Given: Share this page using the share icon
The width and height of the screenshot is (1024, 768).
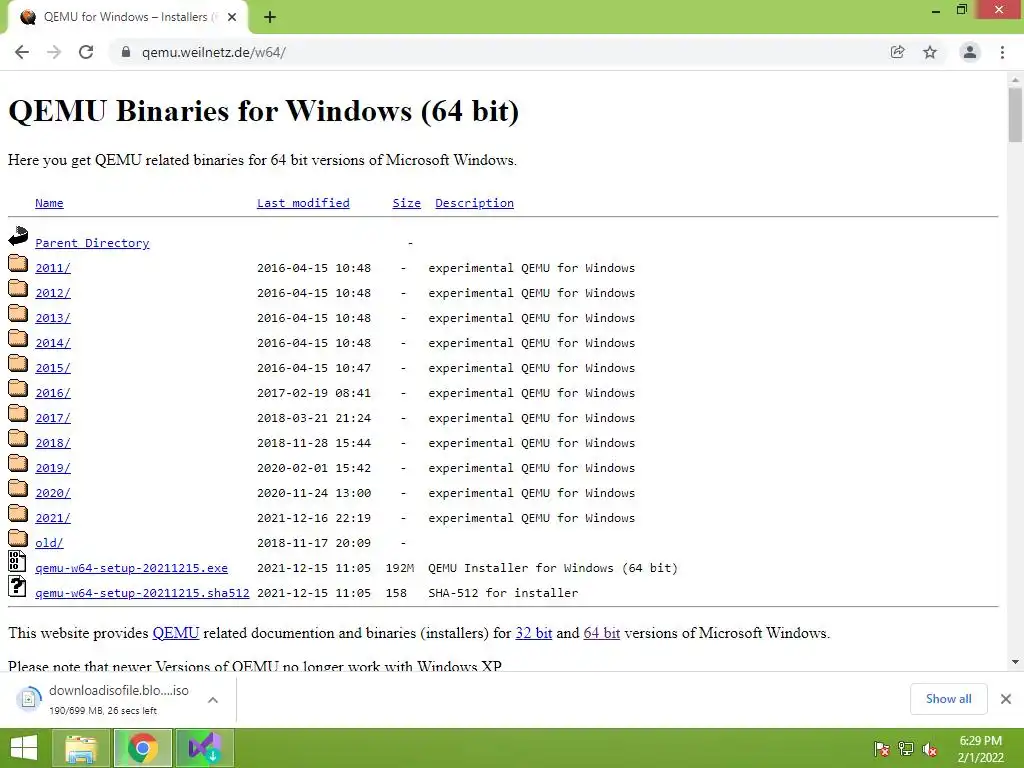Looking at the screenshot, I should (897, 52).
